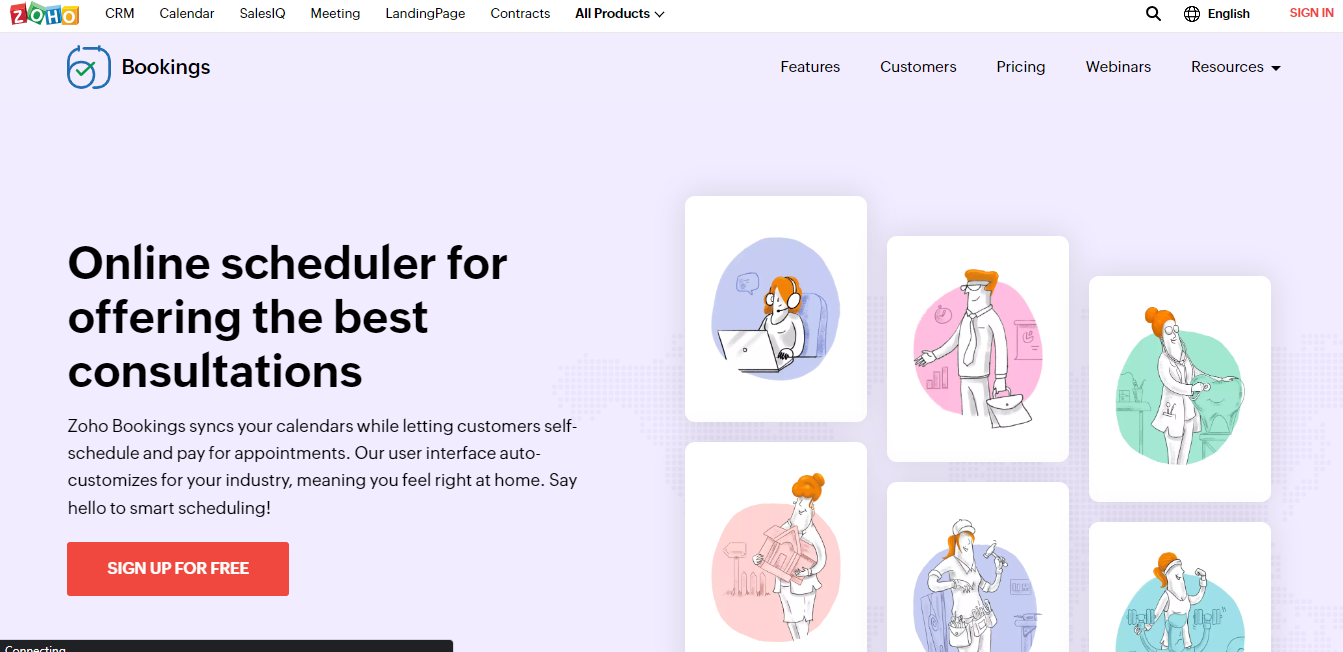Select the fitness trainer with dumbbells card
The width and height of the screenshot is (1343, 652).
click(1180, 587)
